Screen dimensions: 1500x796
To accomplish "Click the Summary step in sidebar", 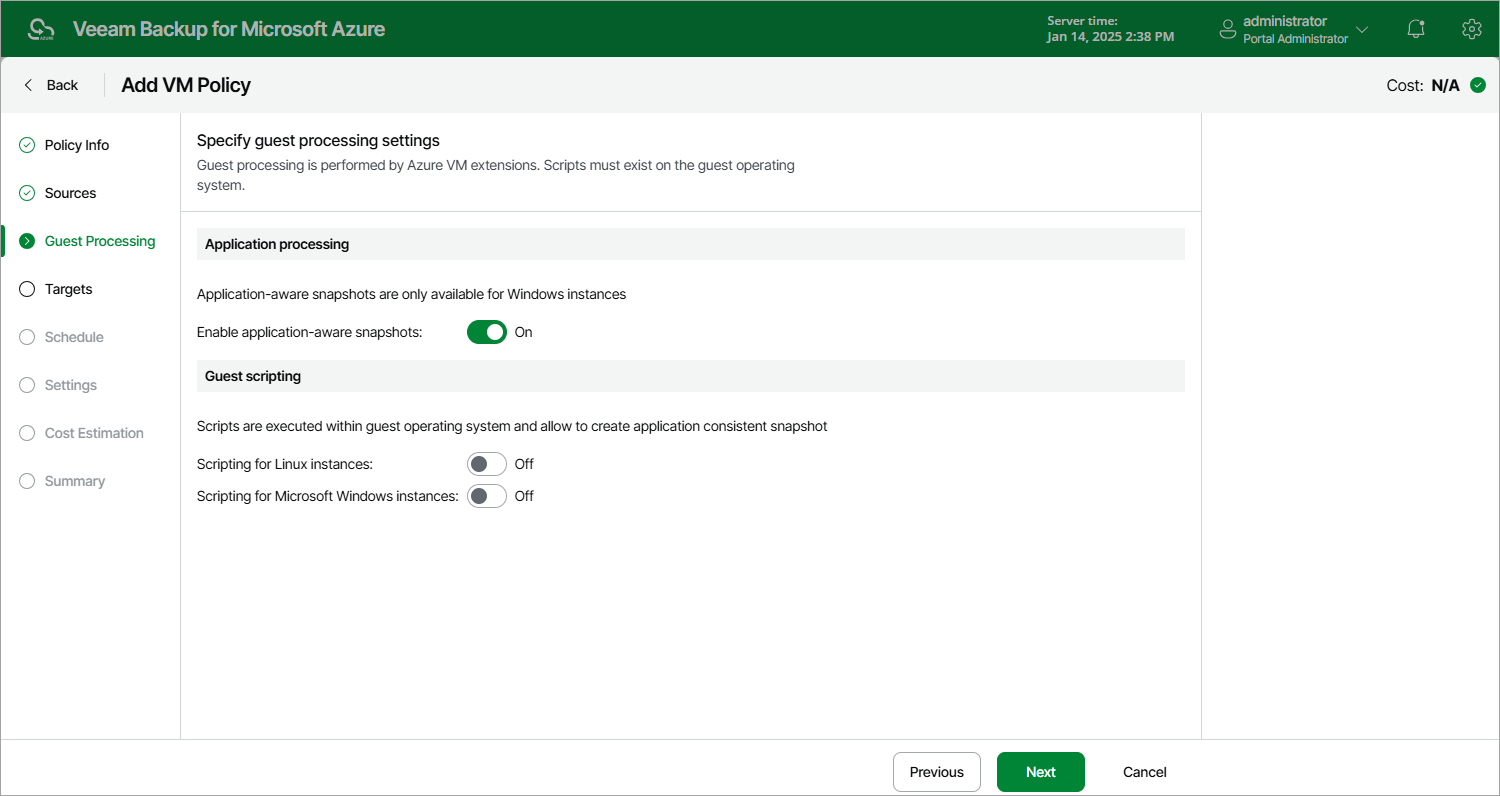I will [75, 481].
